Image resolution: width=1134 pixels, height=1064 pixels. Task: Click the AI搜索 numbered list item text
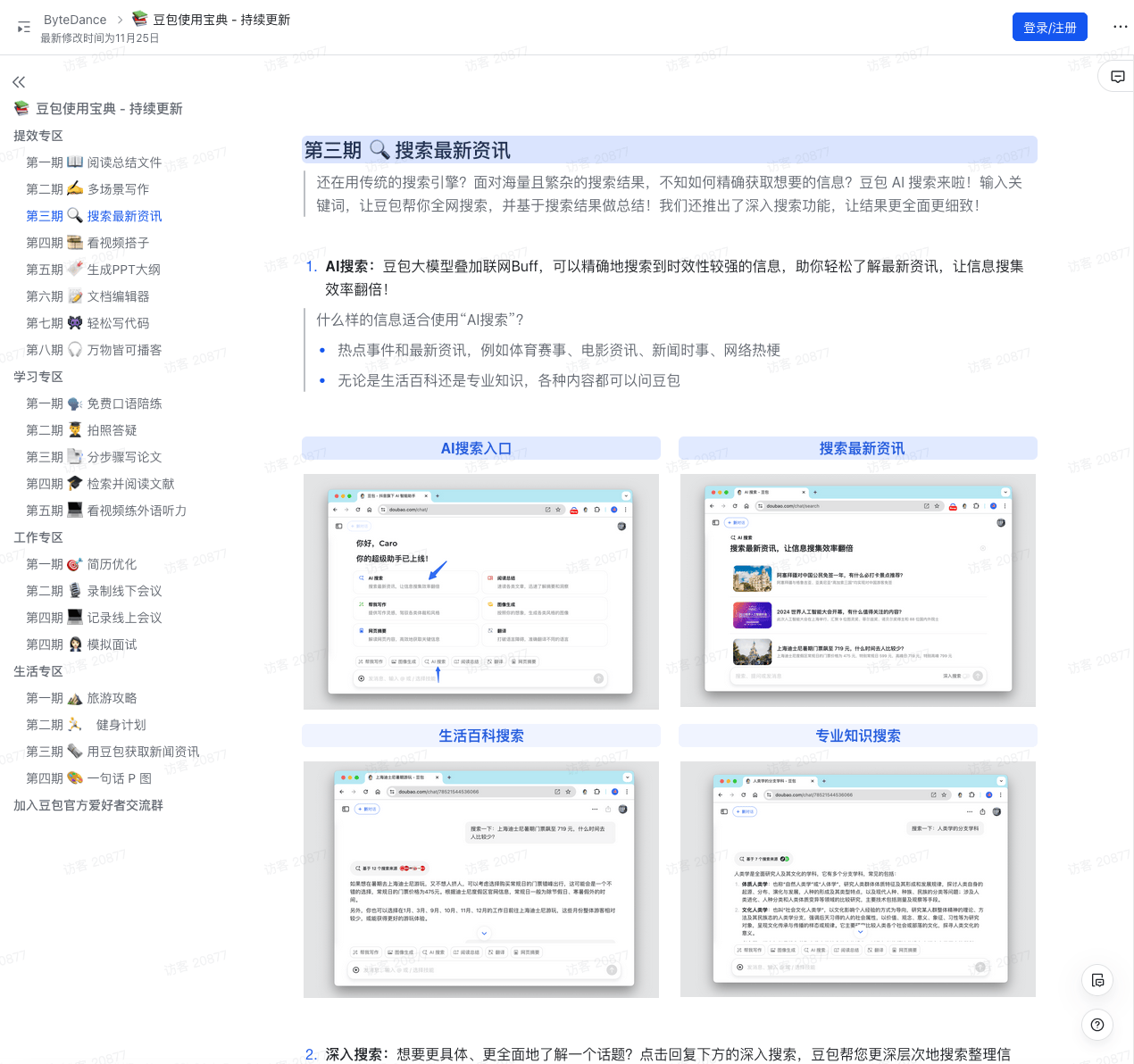click(x=674, y=278)
